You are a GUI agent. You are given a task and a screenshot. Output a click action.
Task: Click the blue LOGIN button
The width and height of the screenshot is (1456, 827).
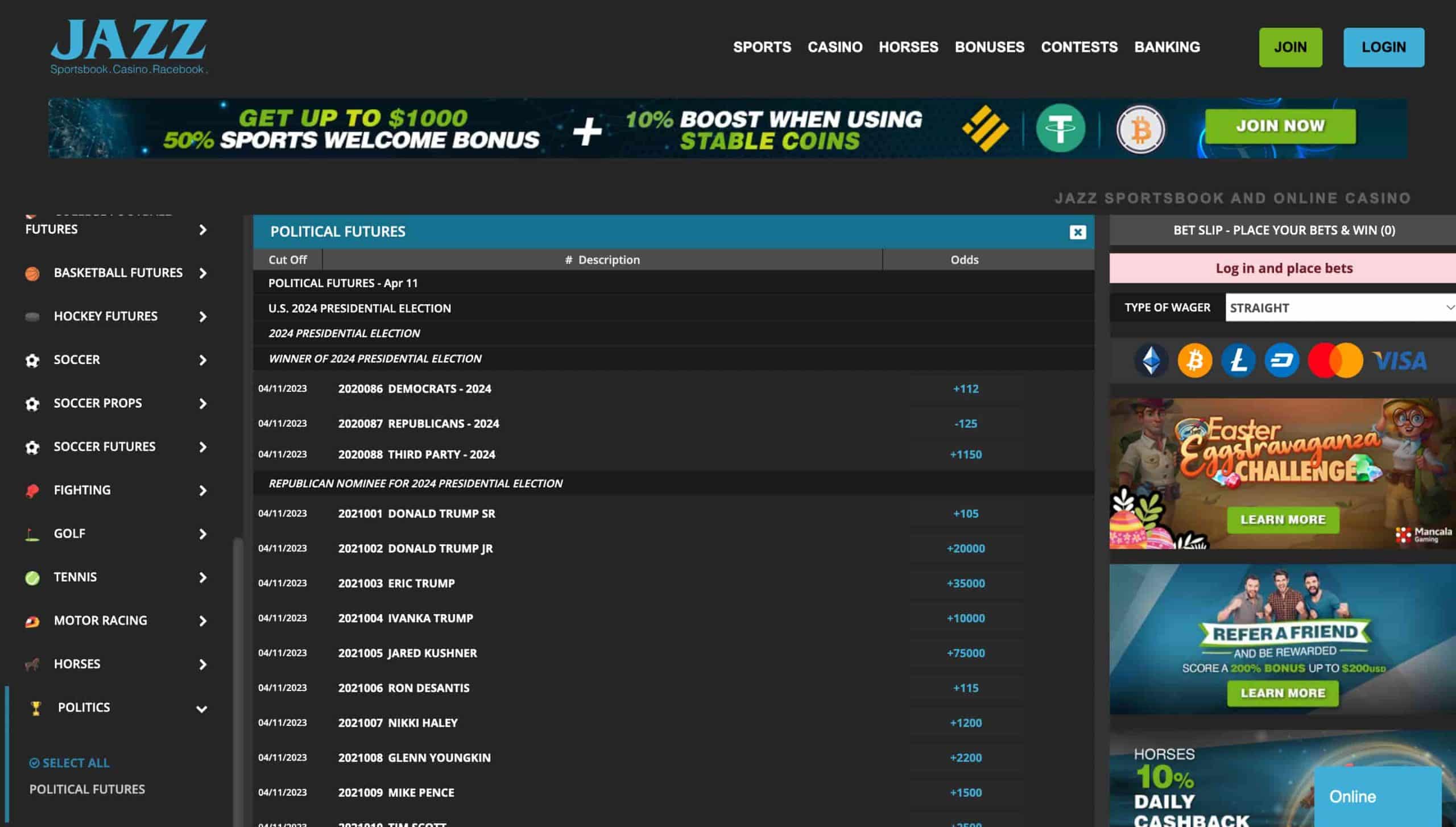tap(1383, 47)
